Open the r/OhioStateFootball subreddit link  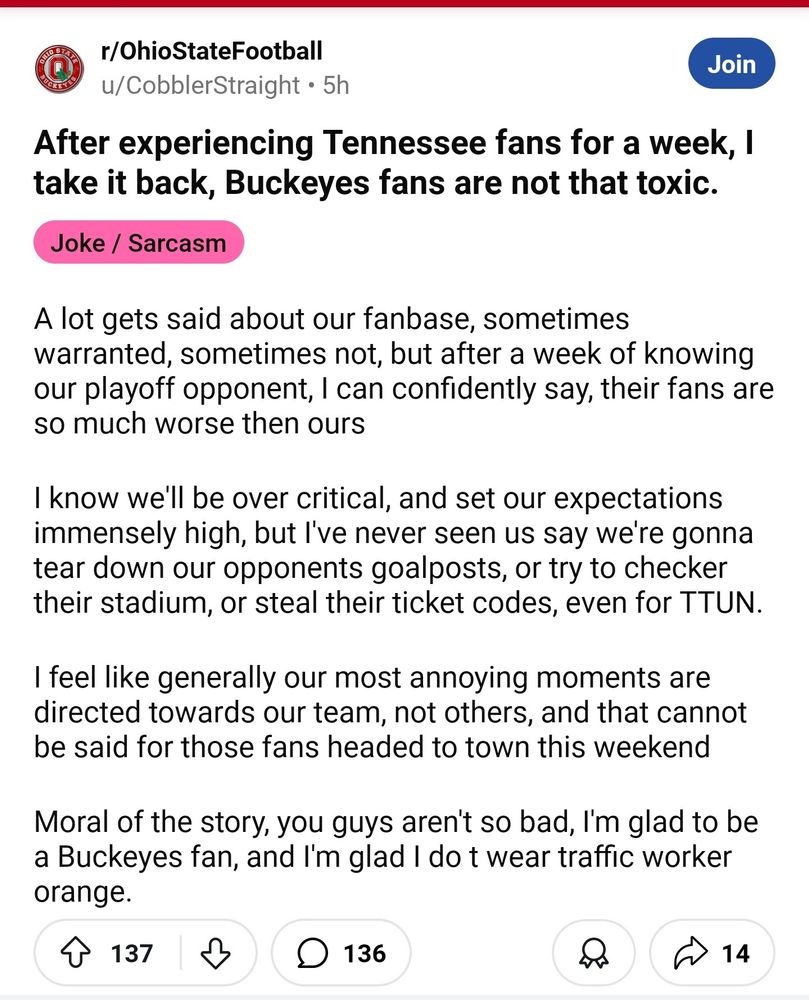[x=212, y=51]
